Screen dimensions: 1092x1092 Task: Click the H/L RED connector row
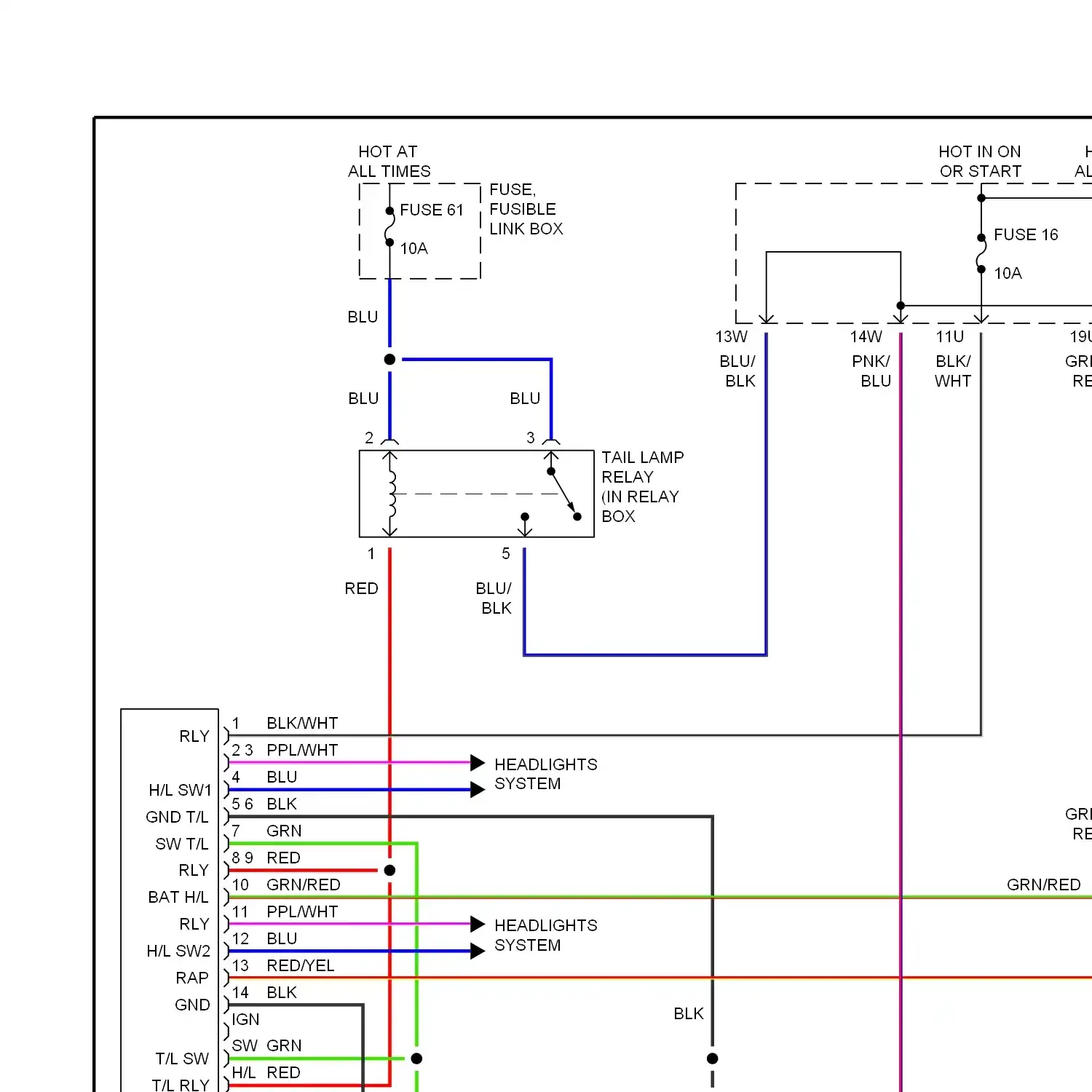[x=266, y=1073]
